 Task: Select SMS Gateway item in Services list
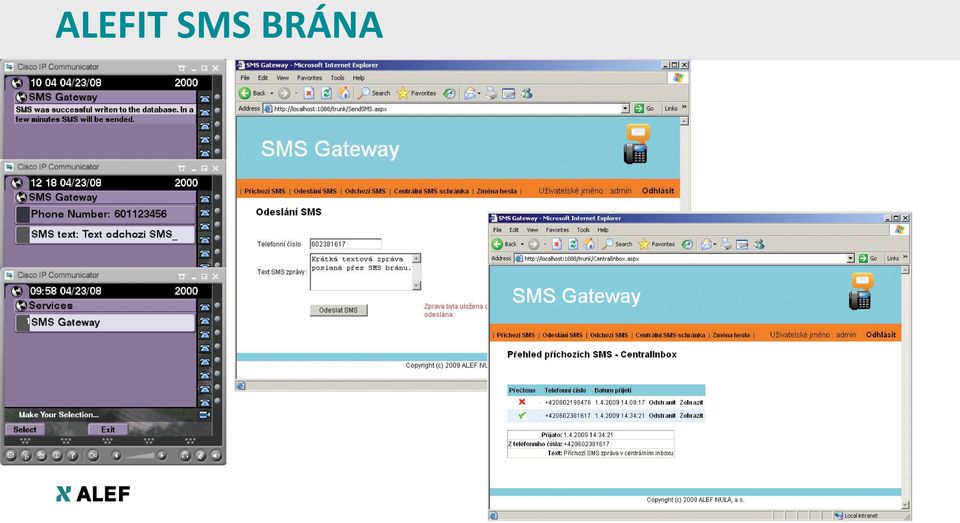105,322
